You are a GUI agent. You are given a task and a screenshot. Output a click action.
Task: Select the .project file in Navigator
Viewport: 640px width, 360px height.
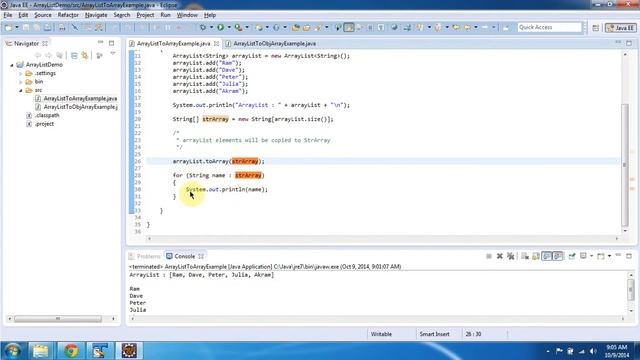click(x=40, y=124)
